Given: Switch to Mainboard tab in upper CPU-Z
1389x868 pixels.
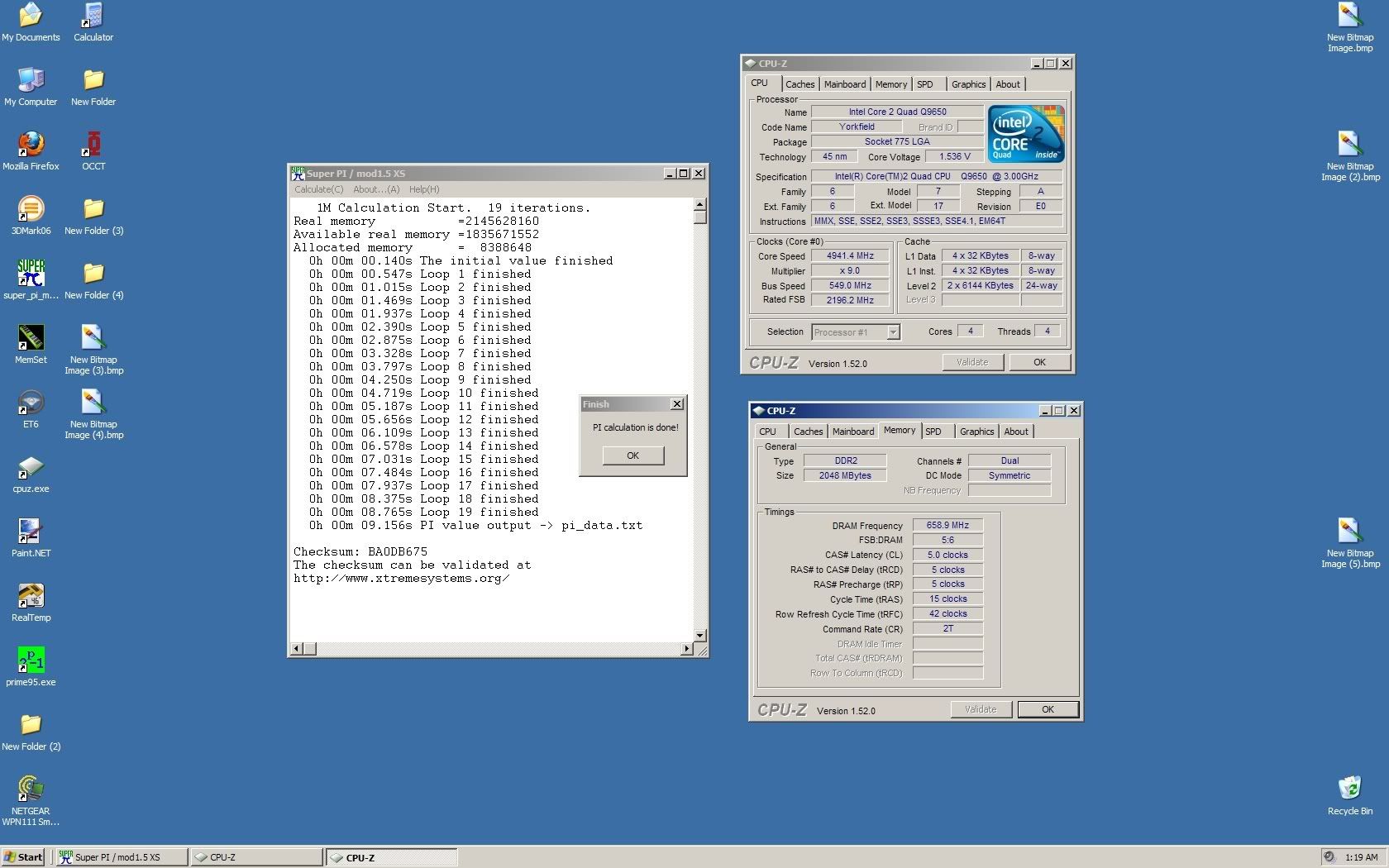Looking at the screenshot, I should [845, 84].
